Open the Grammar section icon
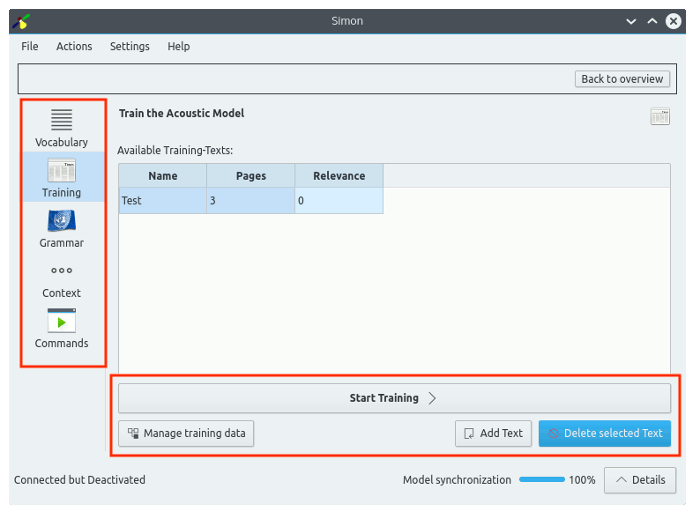700x519 pixels. pos(62,228)
